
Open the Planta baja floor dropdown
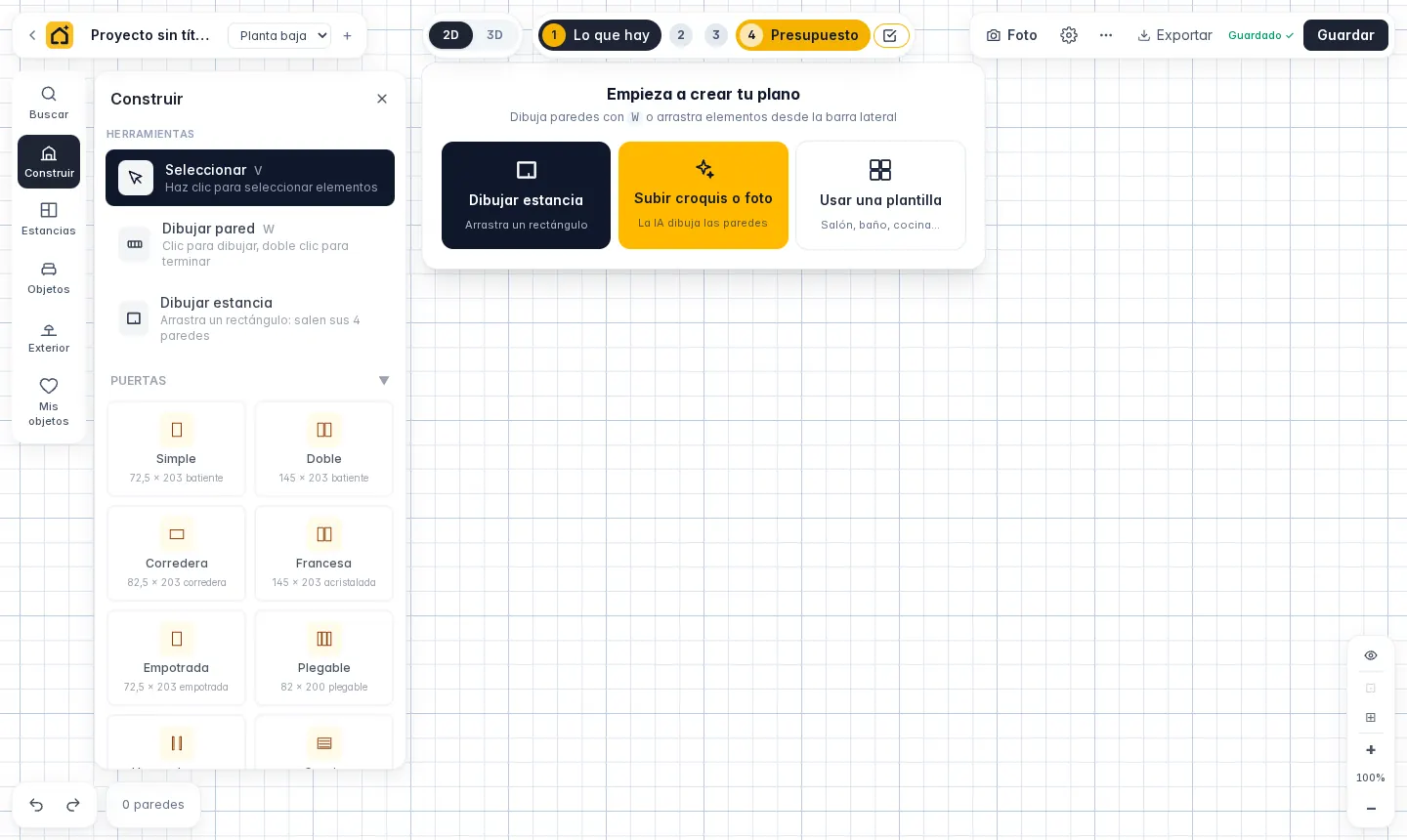[279, 35]
